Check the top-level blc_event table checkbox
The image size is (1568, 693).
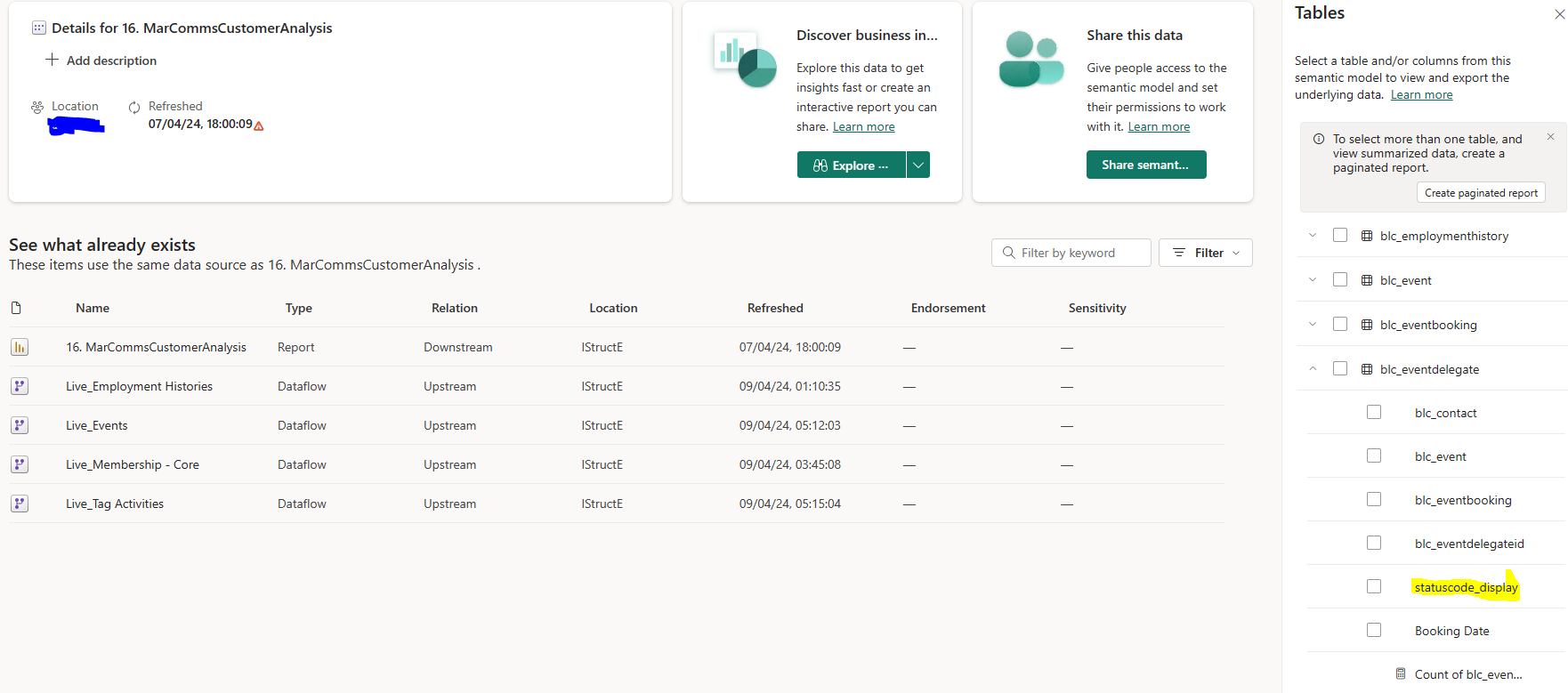coord(1340,279)
